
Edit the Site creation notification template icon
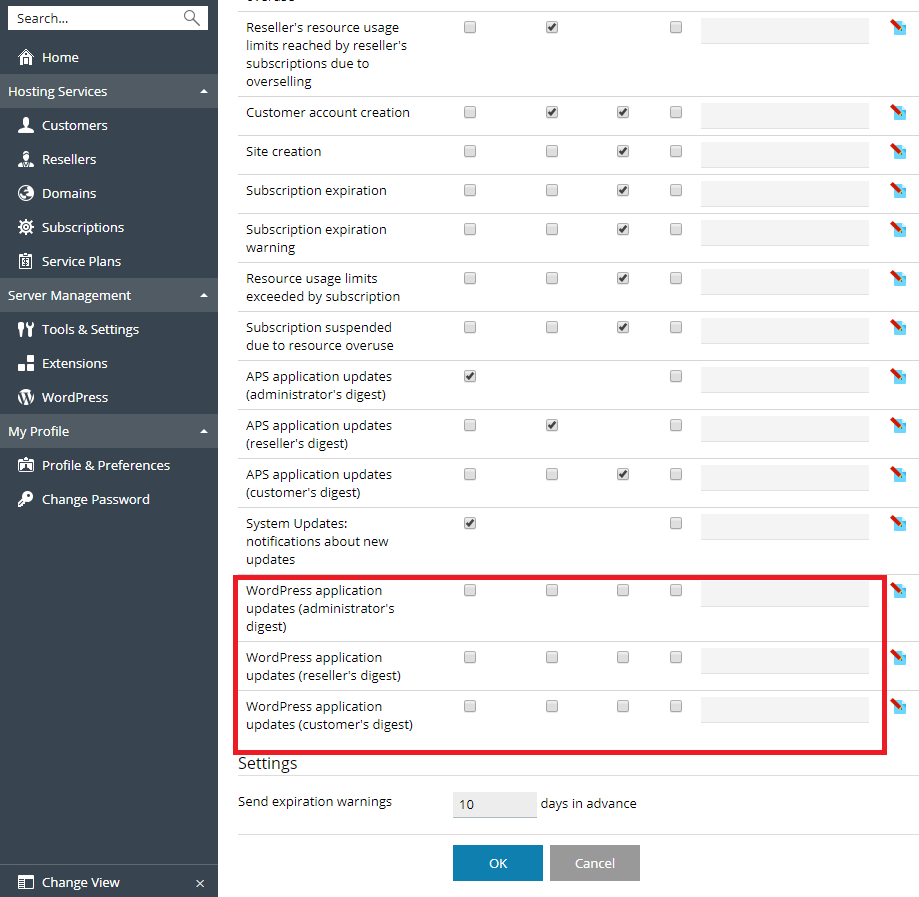coord(898,151)
